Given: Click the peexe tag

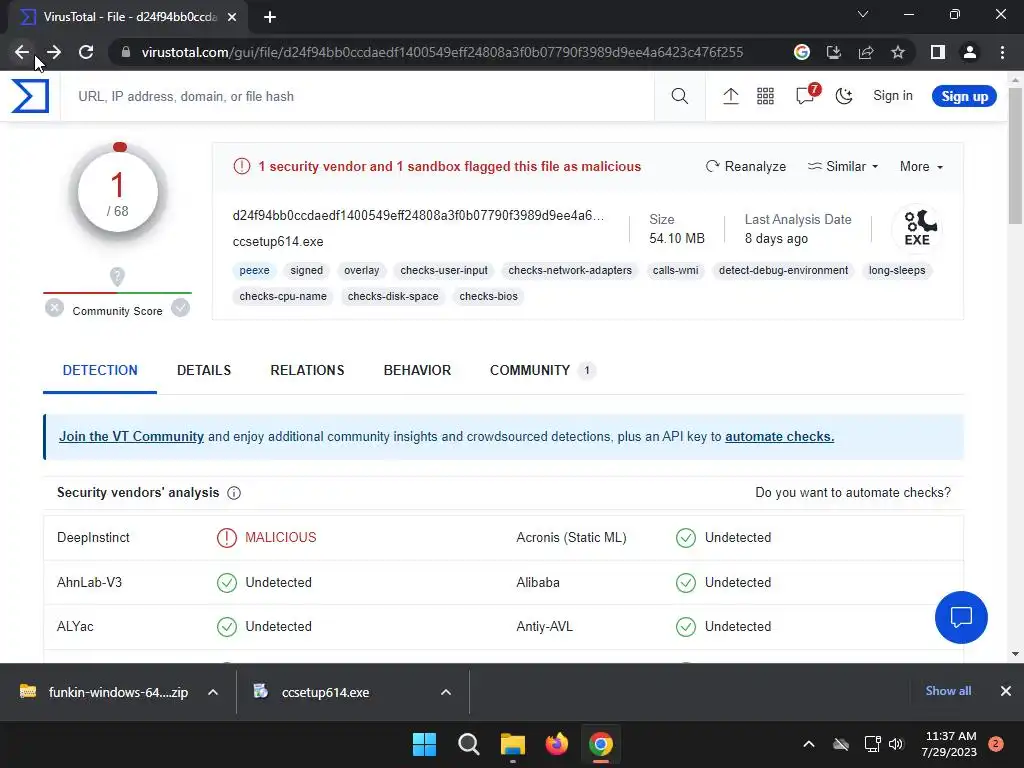Looking at the screenshot, I should pyautogui.click(x=254, y=270).
